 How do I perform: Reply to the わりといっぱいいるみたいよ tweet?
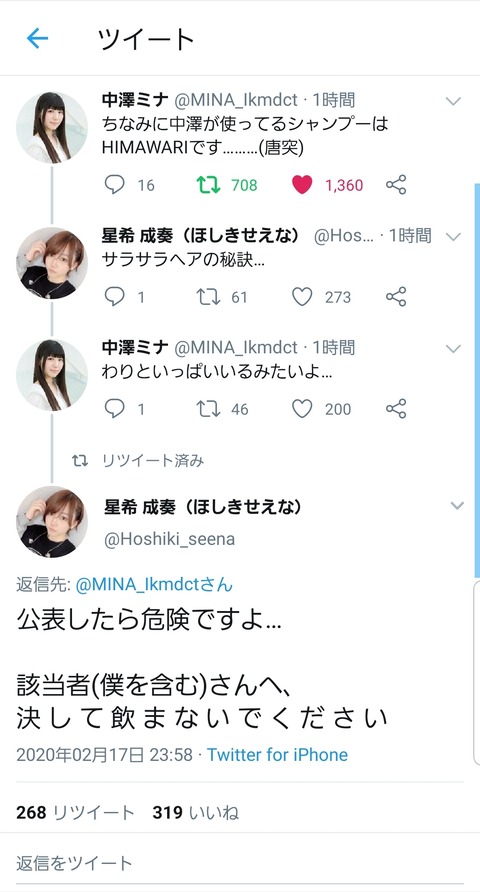pyautogui.click(x=114, y=409)
